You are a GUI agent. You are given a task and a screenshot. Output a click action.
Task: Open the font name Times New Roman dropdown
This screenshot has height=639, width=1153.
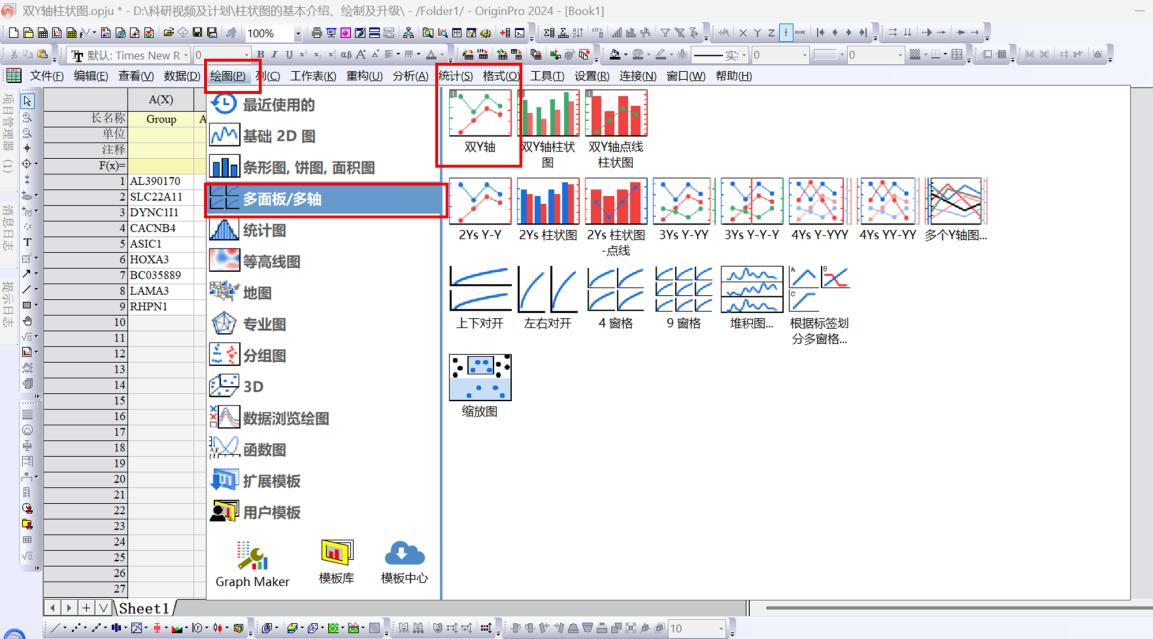tap(186, 55)
